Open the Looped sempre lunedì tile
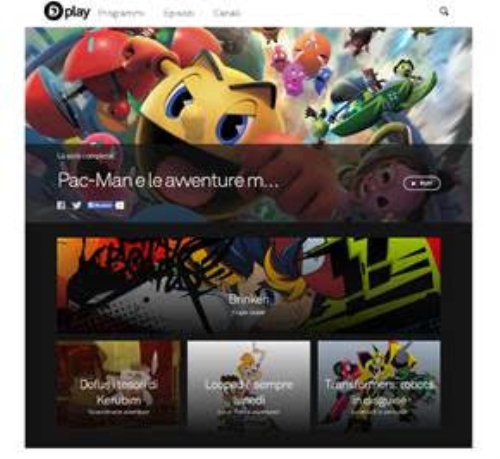500x459 pixels. pos(249,383)
